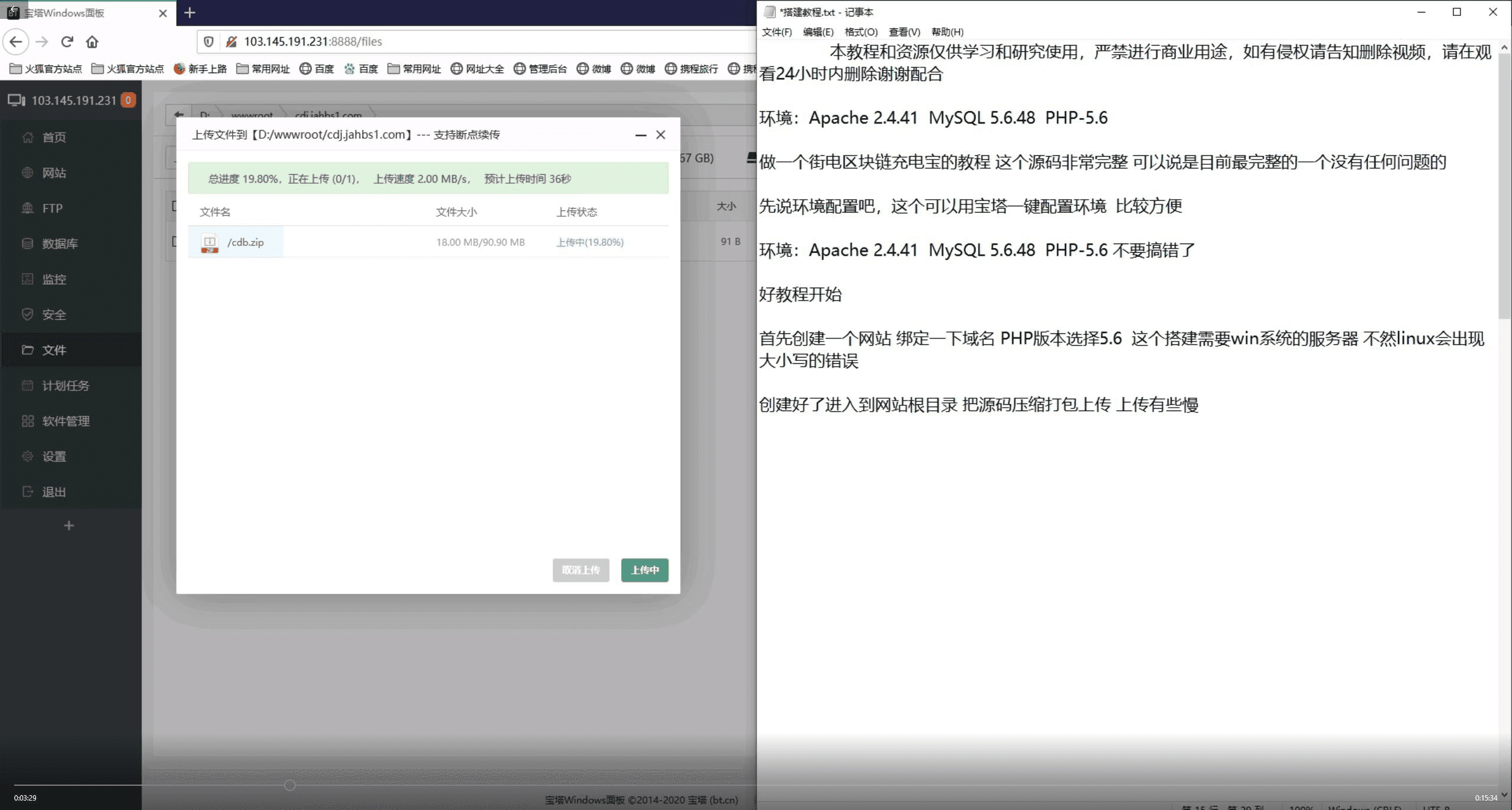Open the tracking protection shield dropdown
Screen dimensions: 1512x810
click(210, 41)
